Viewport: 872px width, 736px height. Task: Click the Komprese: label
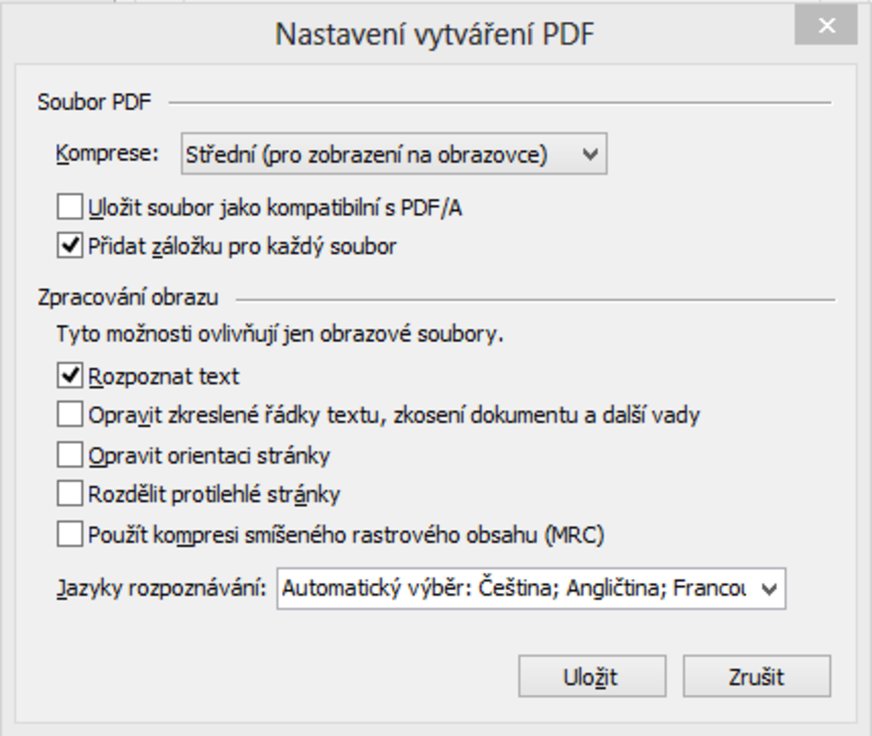click(x=107, y=154)
